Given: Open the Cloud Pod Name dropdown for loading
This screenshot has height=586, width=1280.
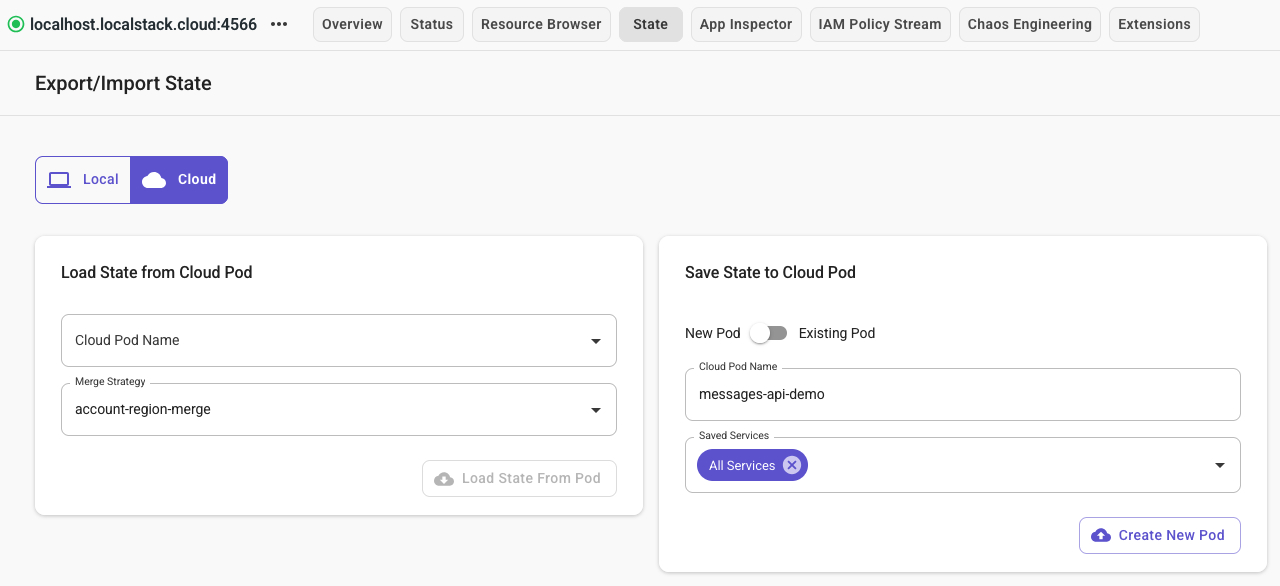Looking at the screenshot, I should point(339,340).
